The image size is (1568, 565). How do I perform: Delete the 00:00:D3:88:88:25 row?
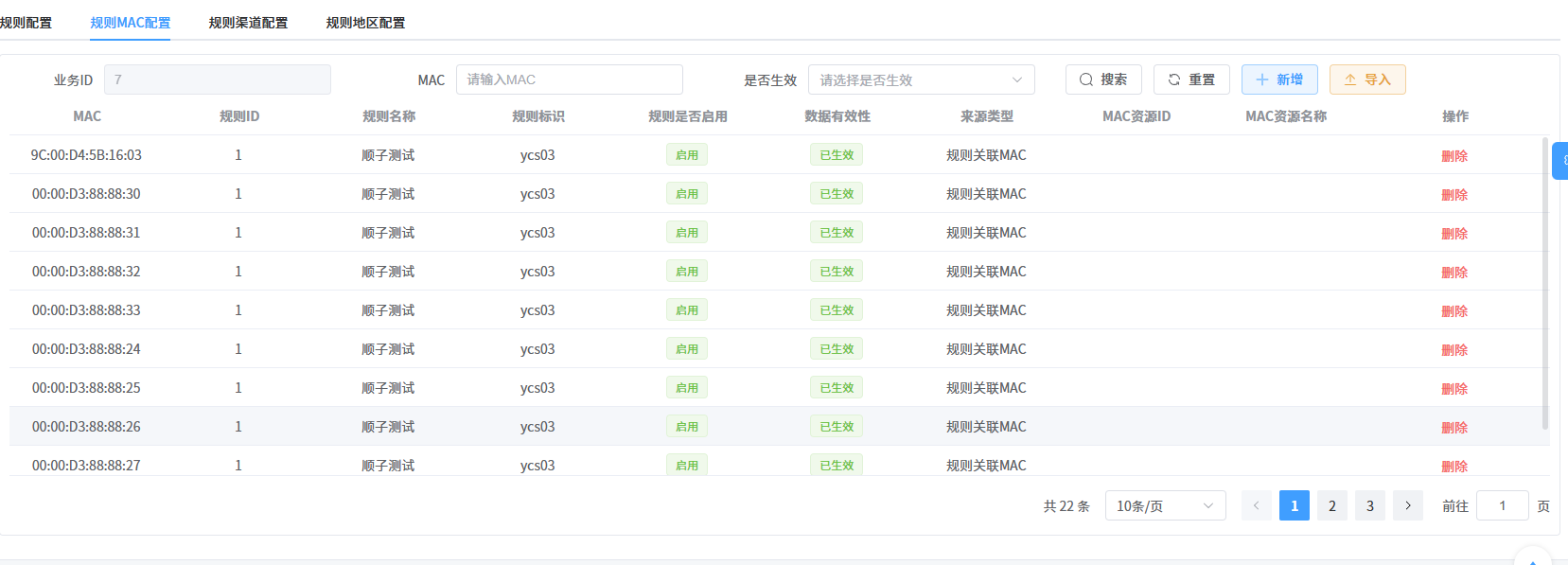[1454, 389]
